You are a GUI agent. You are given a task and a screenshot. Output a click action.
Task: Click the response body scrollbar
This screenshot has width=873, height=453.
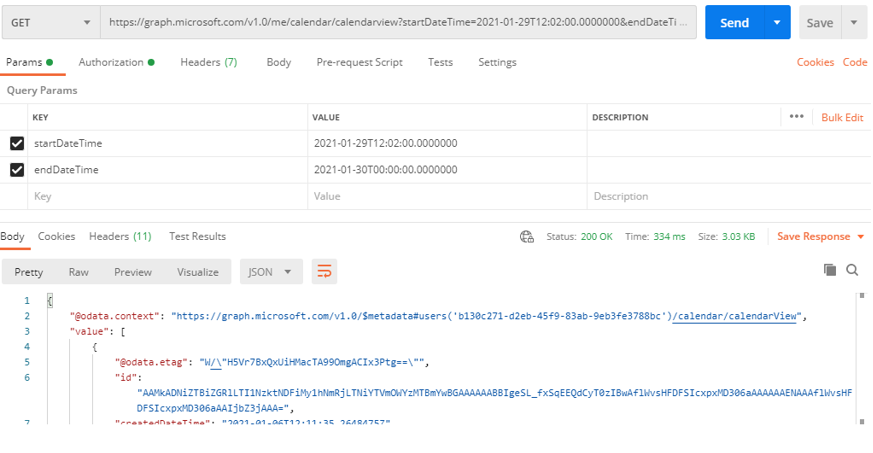862,358
